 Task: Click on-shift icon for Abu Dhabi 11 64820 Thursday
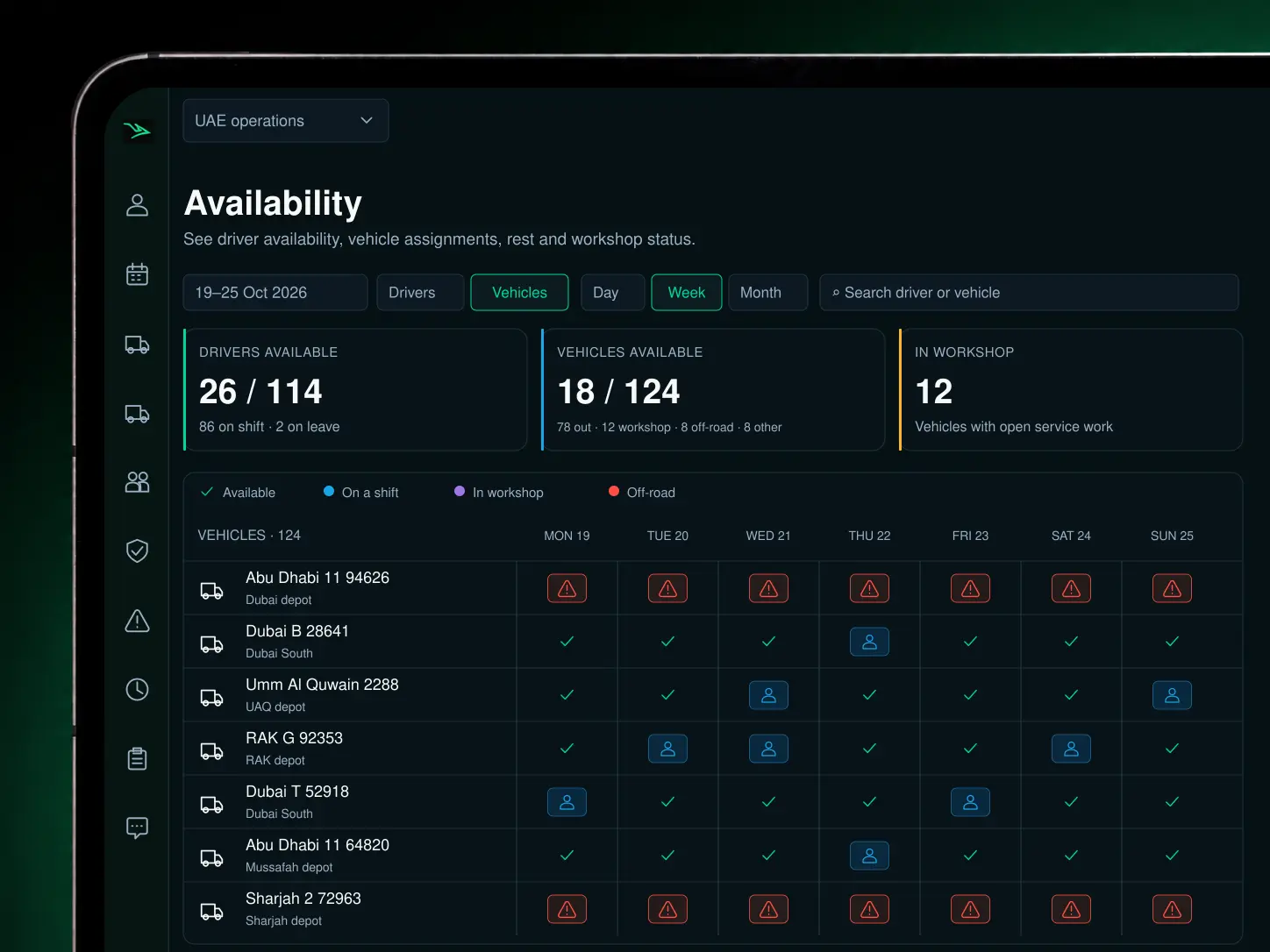(869, 856)
